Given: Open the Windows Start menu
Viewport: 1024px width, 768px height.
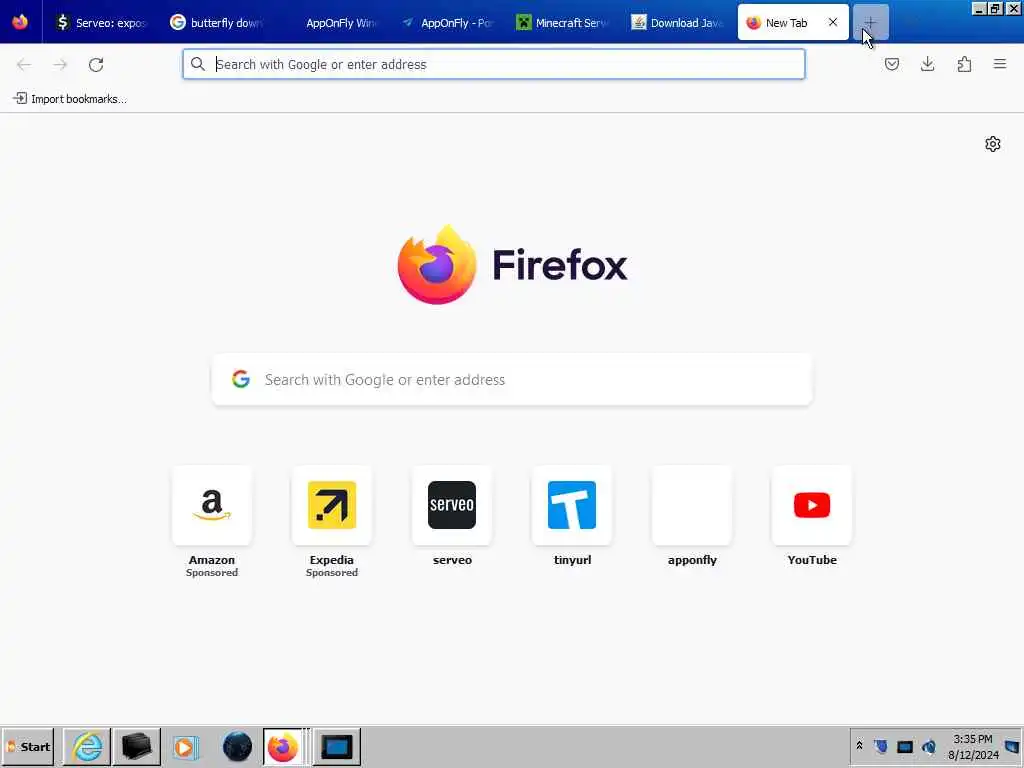Looking at the screenshot, I should [28, 746].
